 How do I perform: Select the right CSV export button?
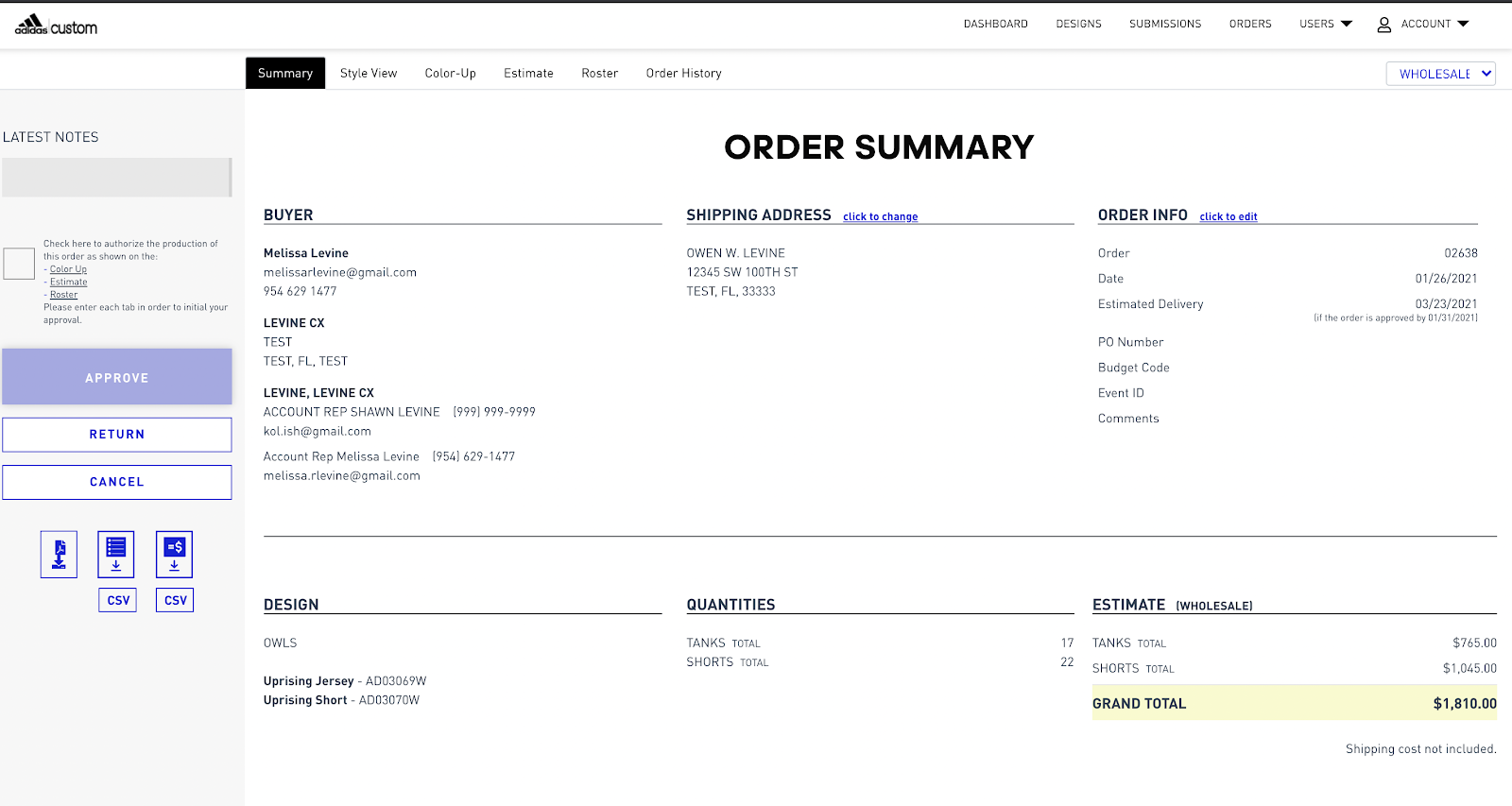click(x=174, y=599)
